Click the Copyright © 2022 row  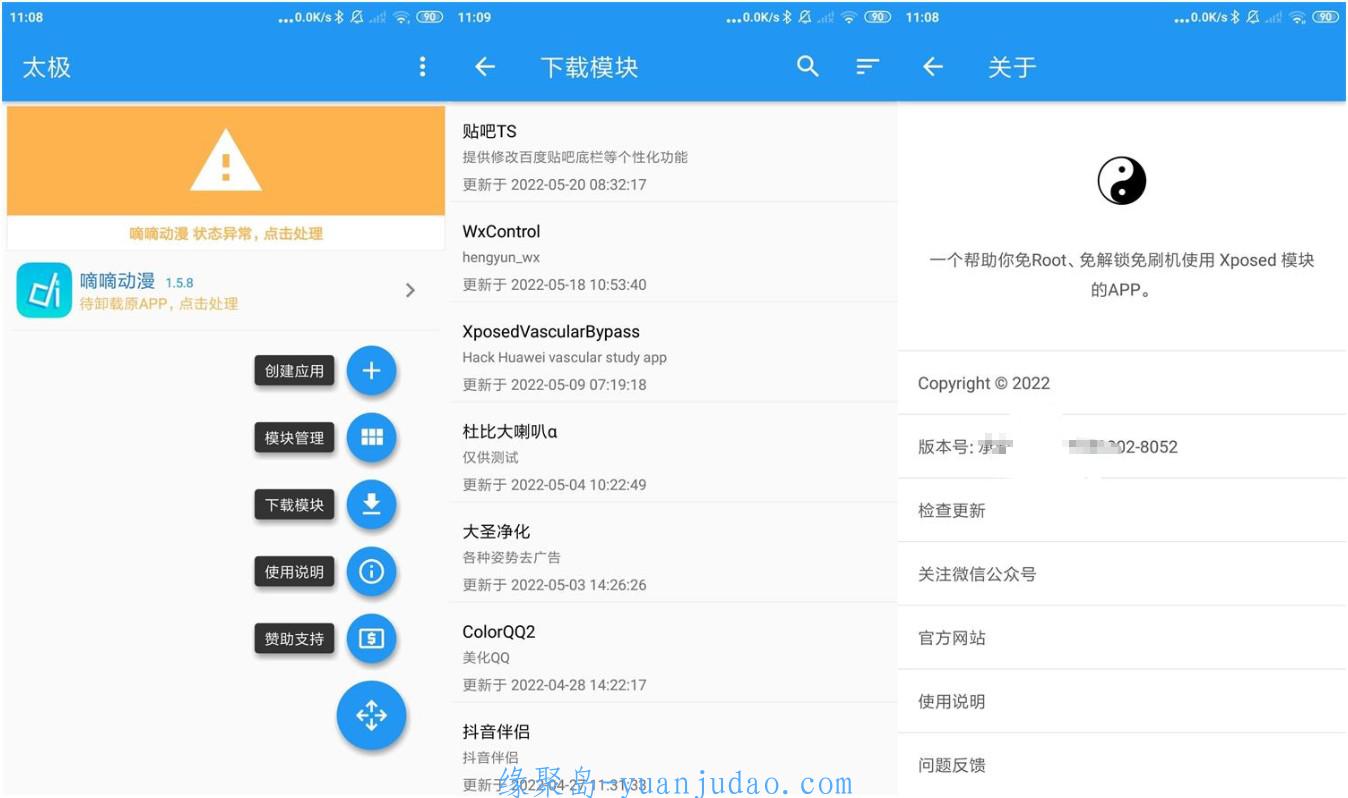coord(1122,383)
